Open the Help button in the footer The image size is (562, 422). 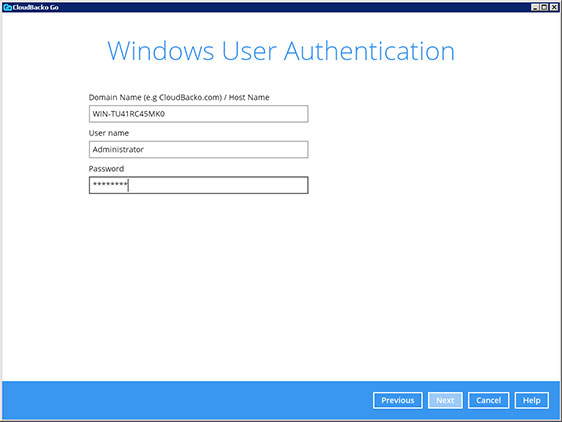pyautogui.click(x=532, y=400)
